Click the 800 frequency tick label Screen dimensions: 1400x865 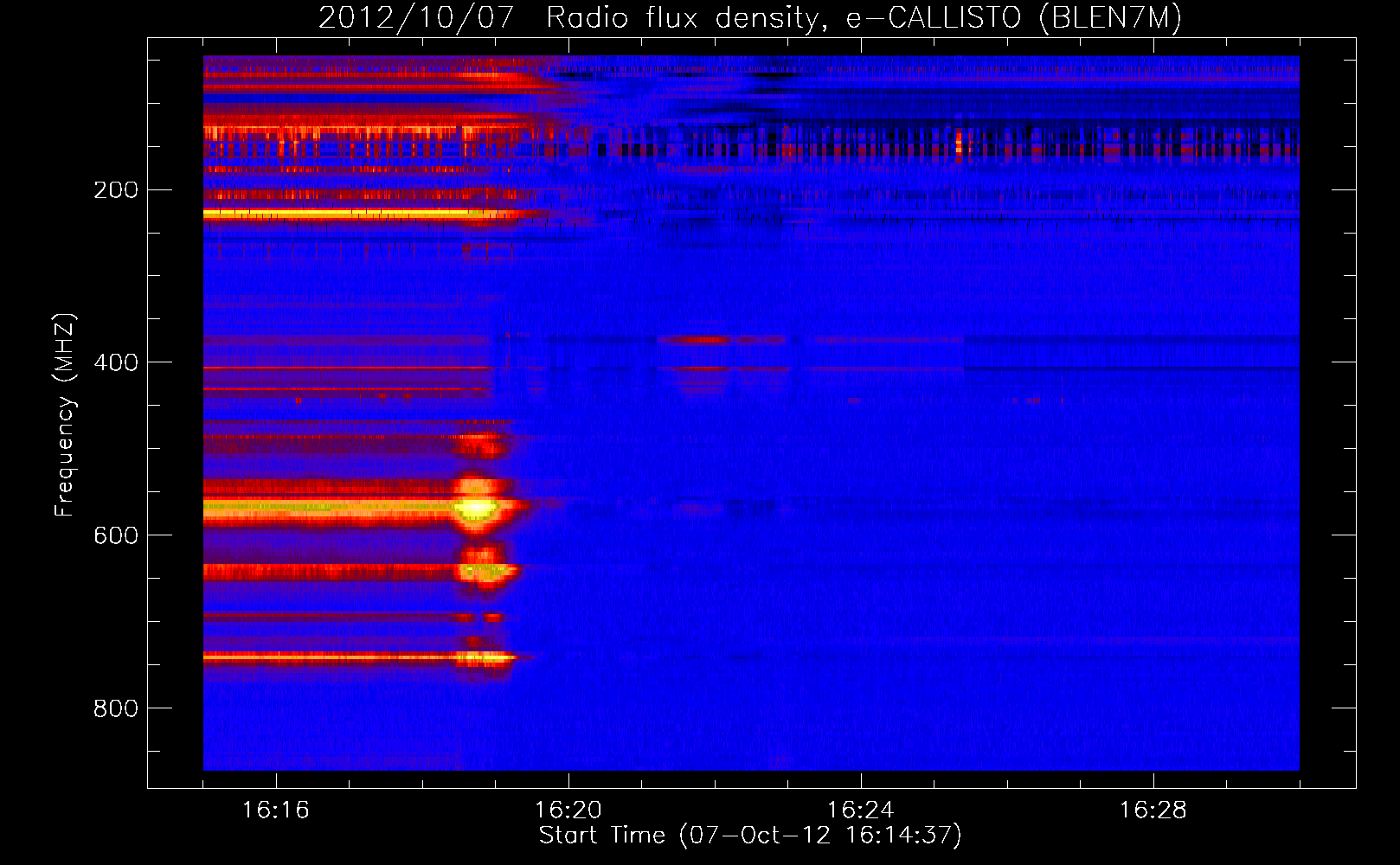[116, 708]
